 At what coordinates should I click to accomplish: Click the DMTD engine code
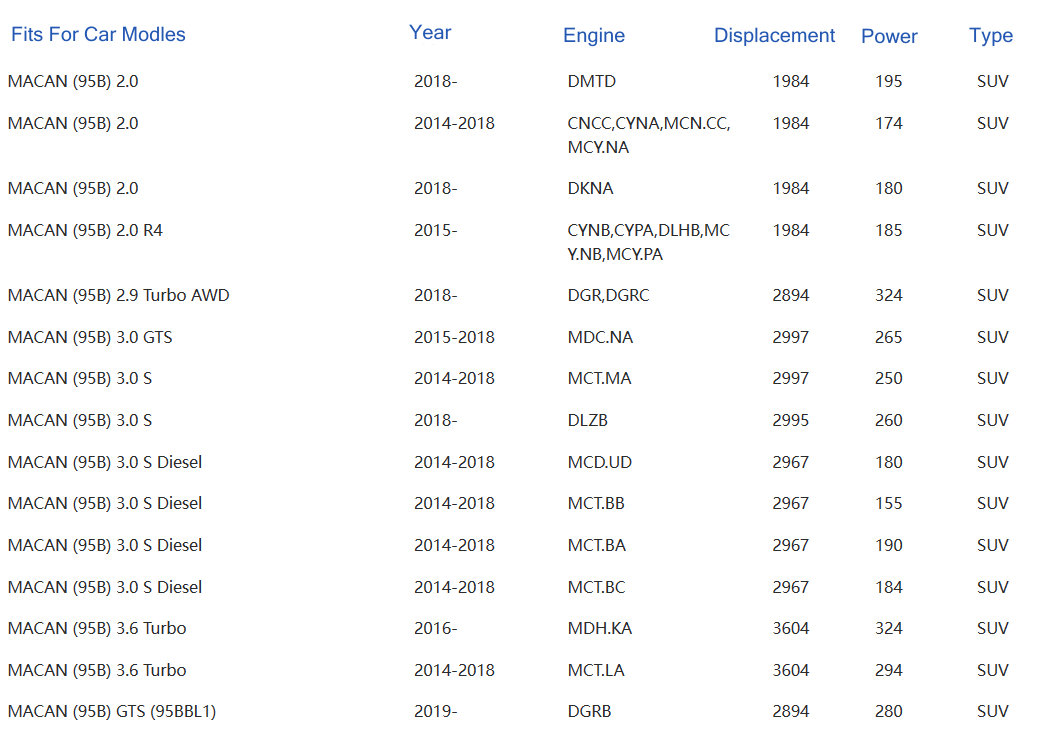coord(591,81)
